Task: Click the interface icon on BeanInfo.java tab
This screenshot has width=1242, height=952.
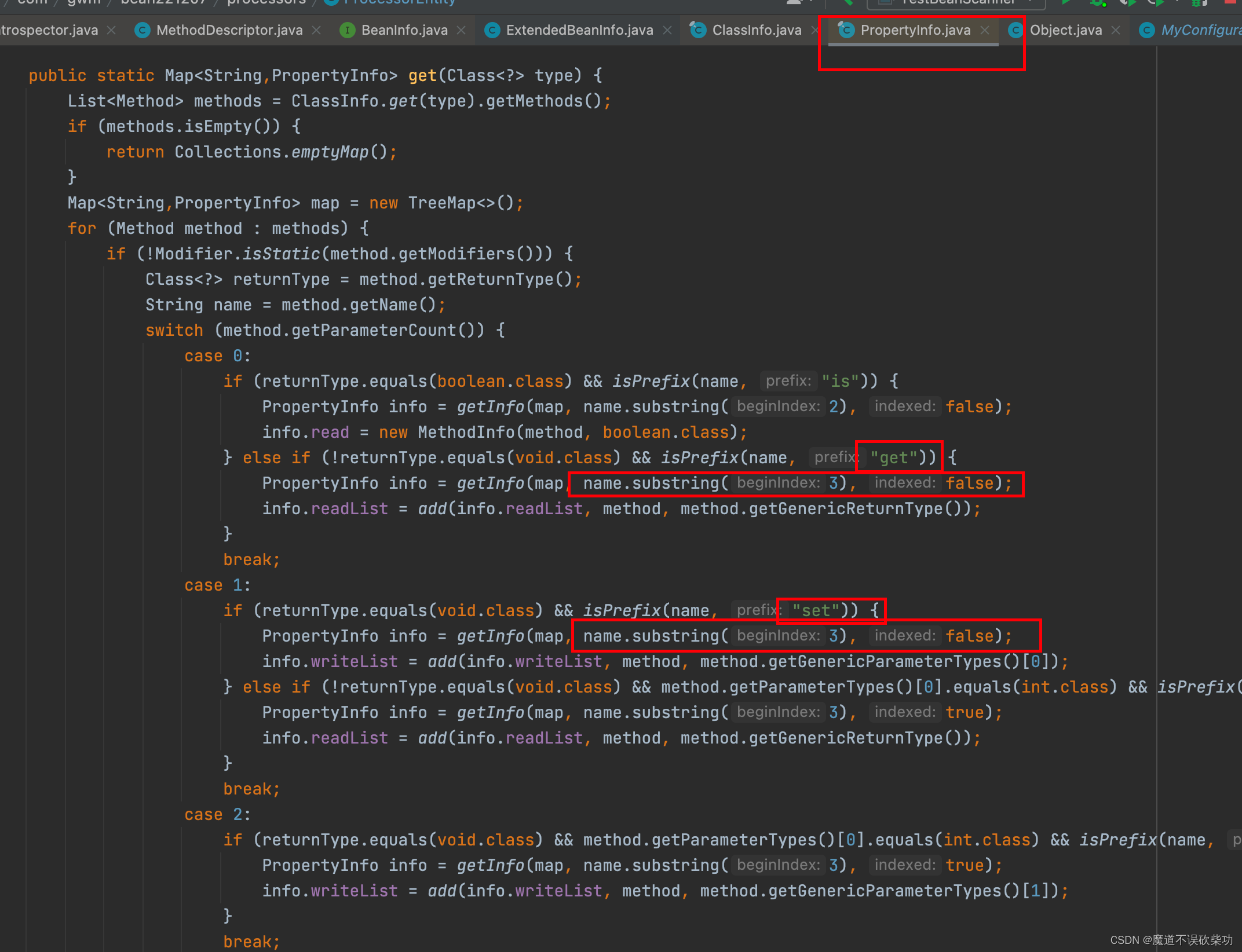Action: [x=347, y=30]
